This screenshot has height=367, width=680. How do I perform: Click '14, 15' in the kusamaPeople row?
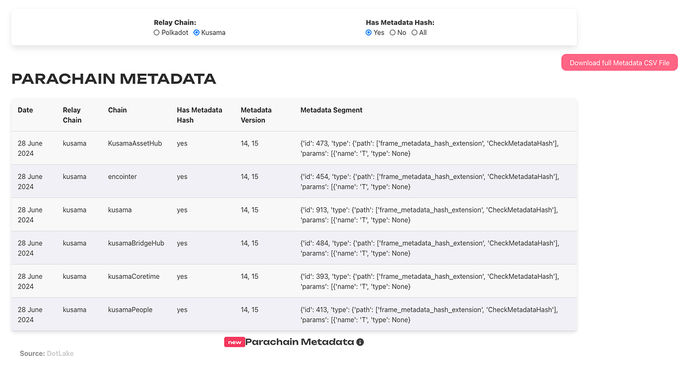[249, 310]
